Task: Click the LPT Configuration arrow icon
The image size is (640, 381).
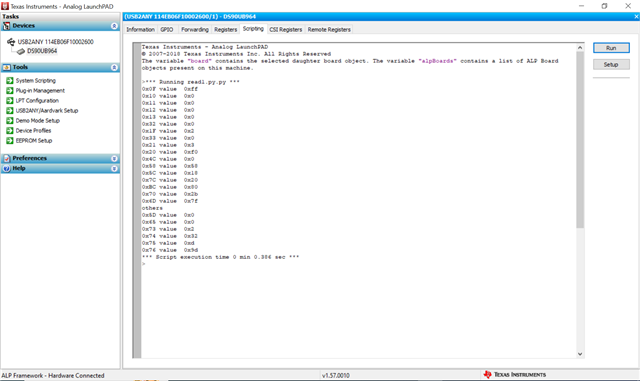Action: click(x=10, y=100)
